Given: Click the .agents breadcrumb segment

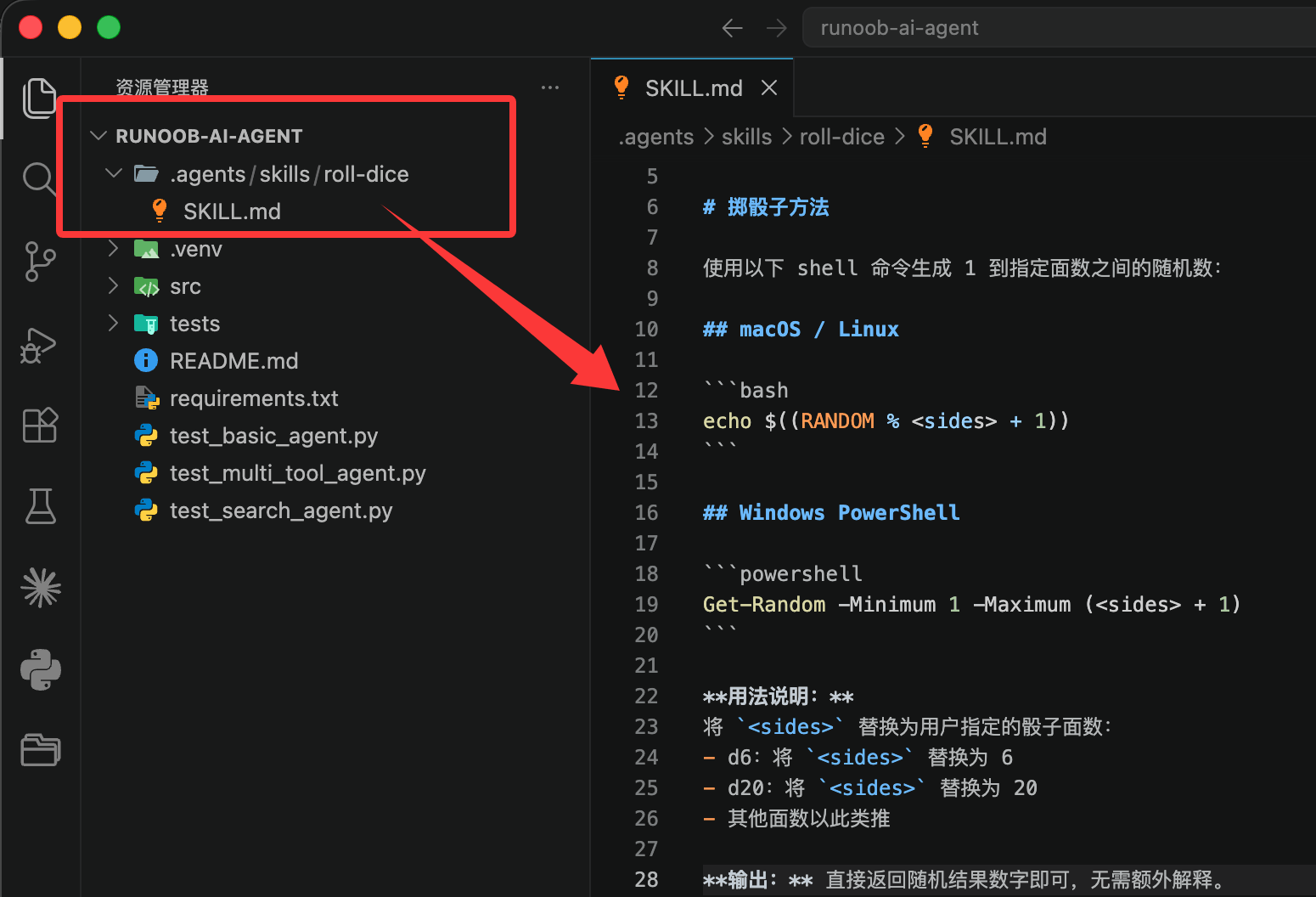Looking at the screenshot, I should pyautogui.click(x=656, y=137).
